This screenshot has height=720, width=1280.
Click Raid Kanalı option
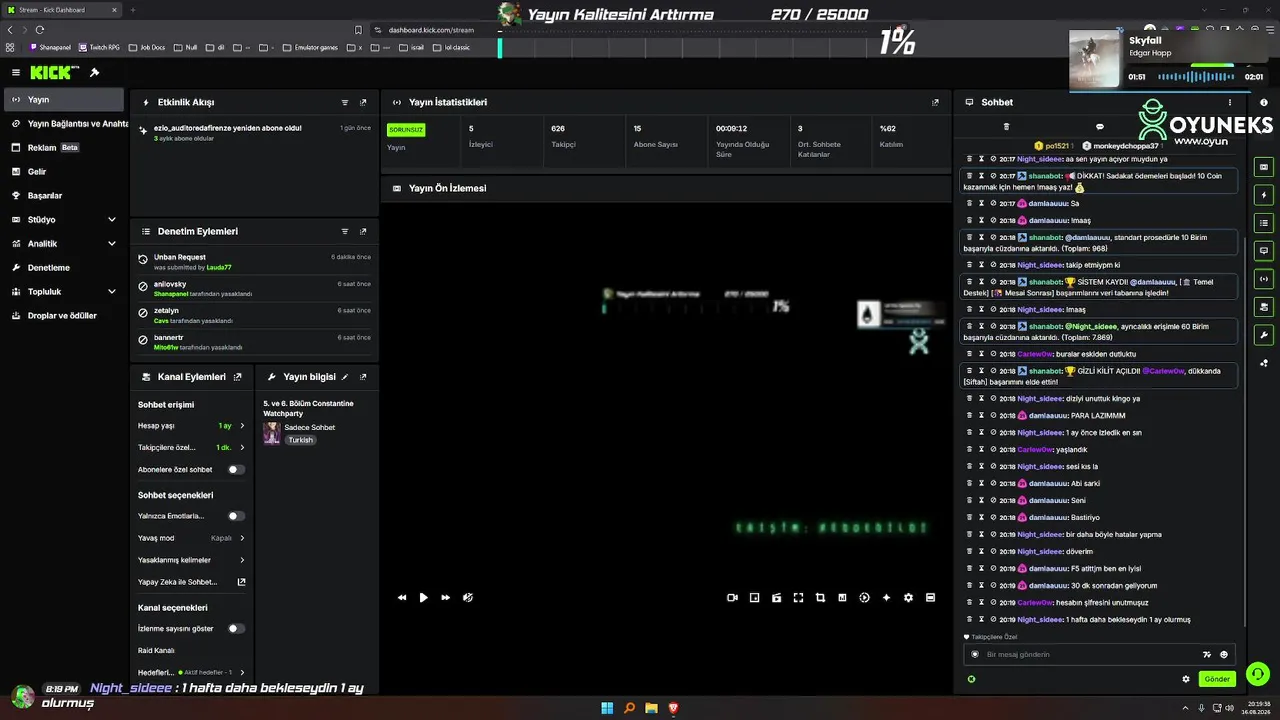(156, 651)
